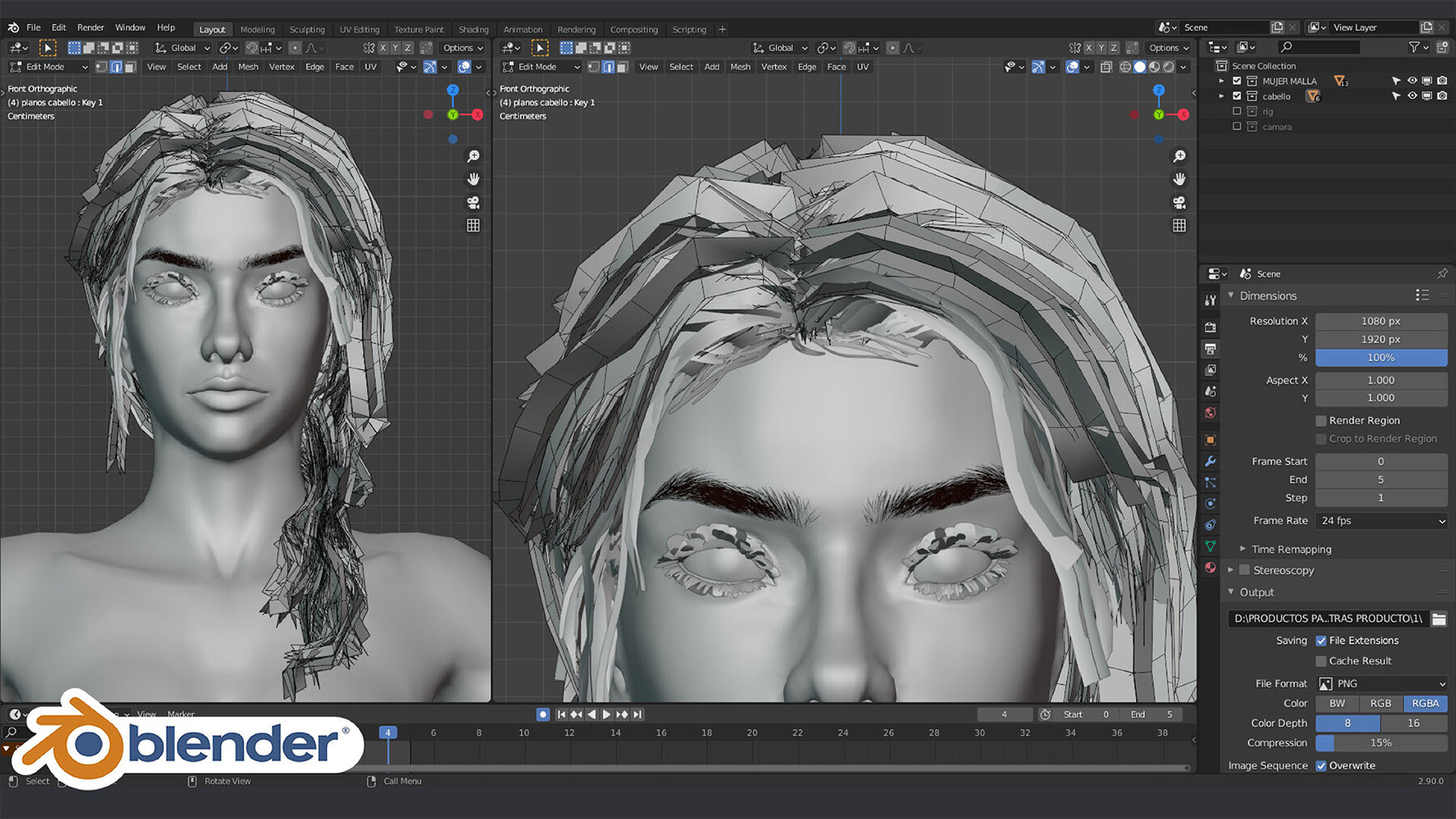Screen dimensions: 1456x819
Task: Open the Particles properties tab
Action: click(1210, 482)
